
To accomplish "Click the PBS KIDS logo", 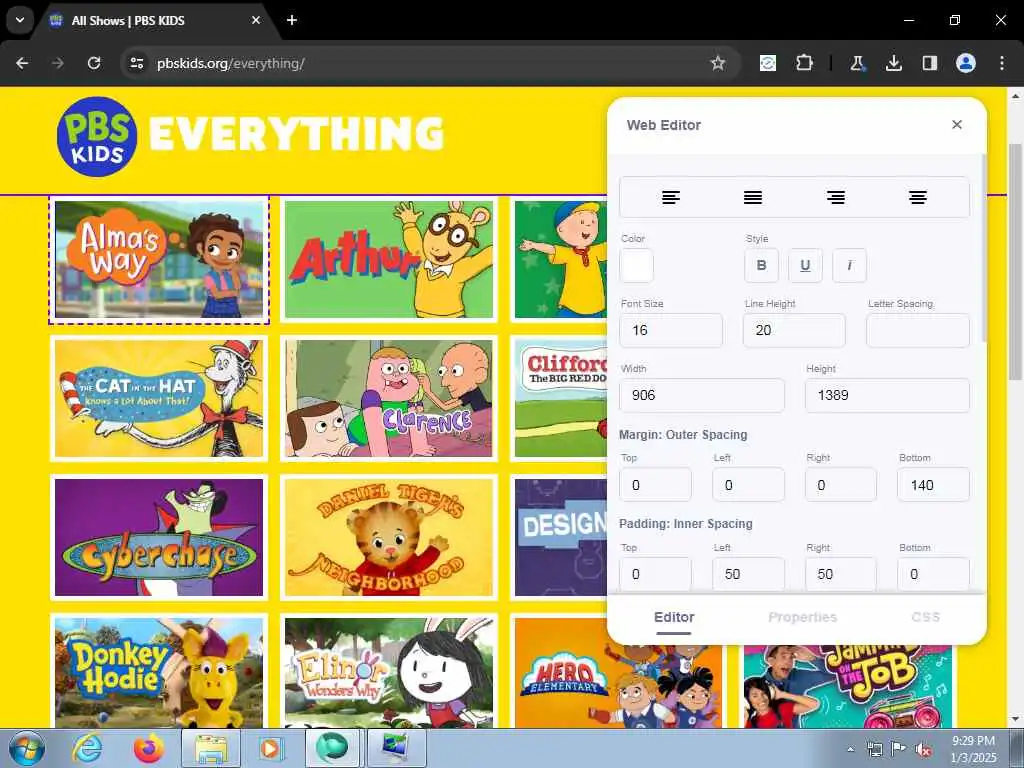I will pos(97,136).
